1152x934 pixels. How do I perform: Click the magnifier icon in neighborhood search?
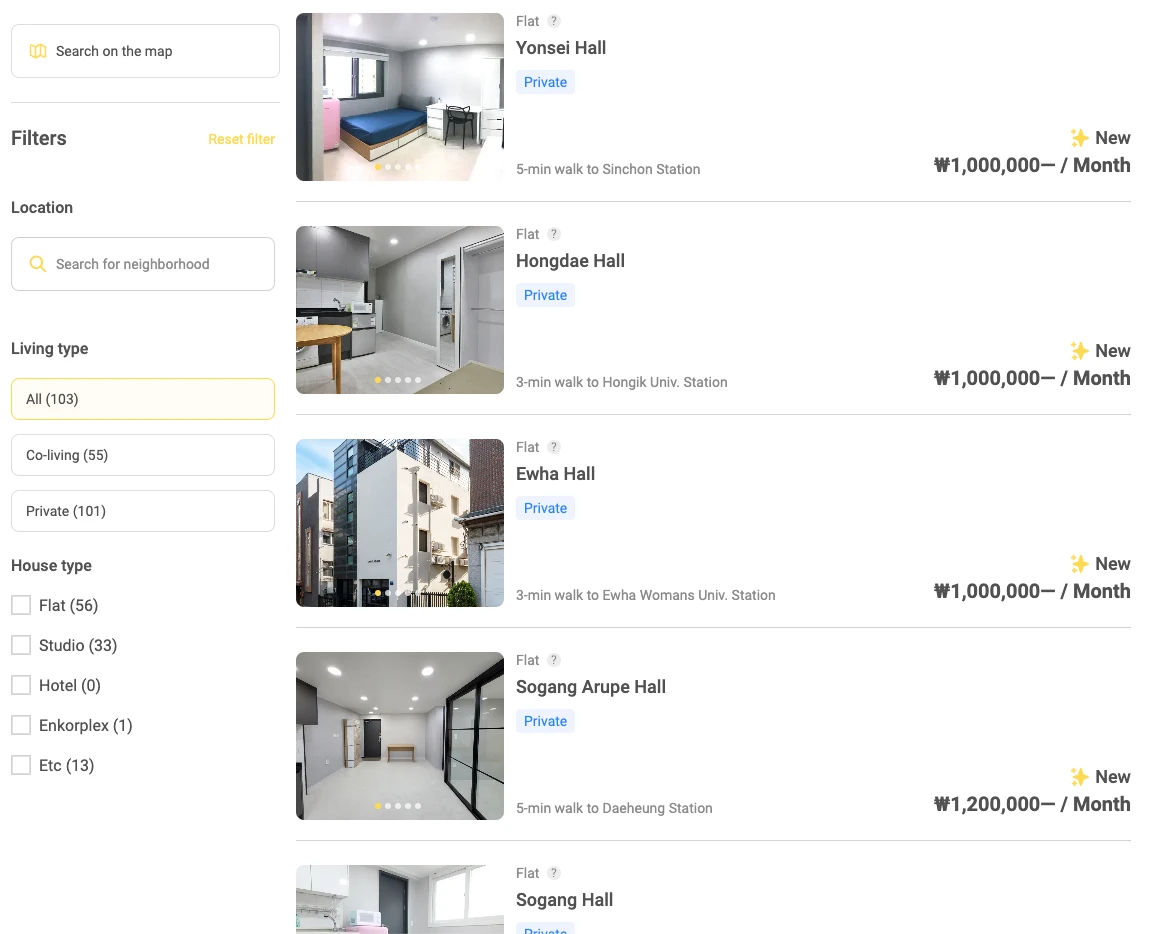tap(37, 264)
